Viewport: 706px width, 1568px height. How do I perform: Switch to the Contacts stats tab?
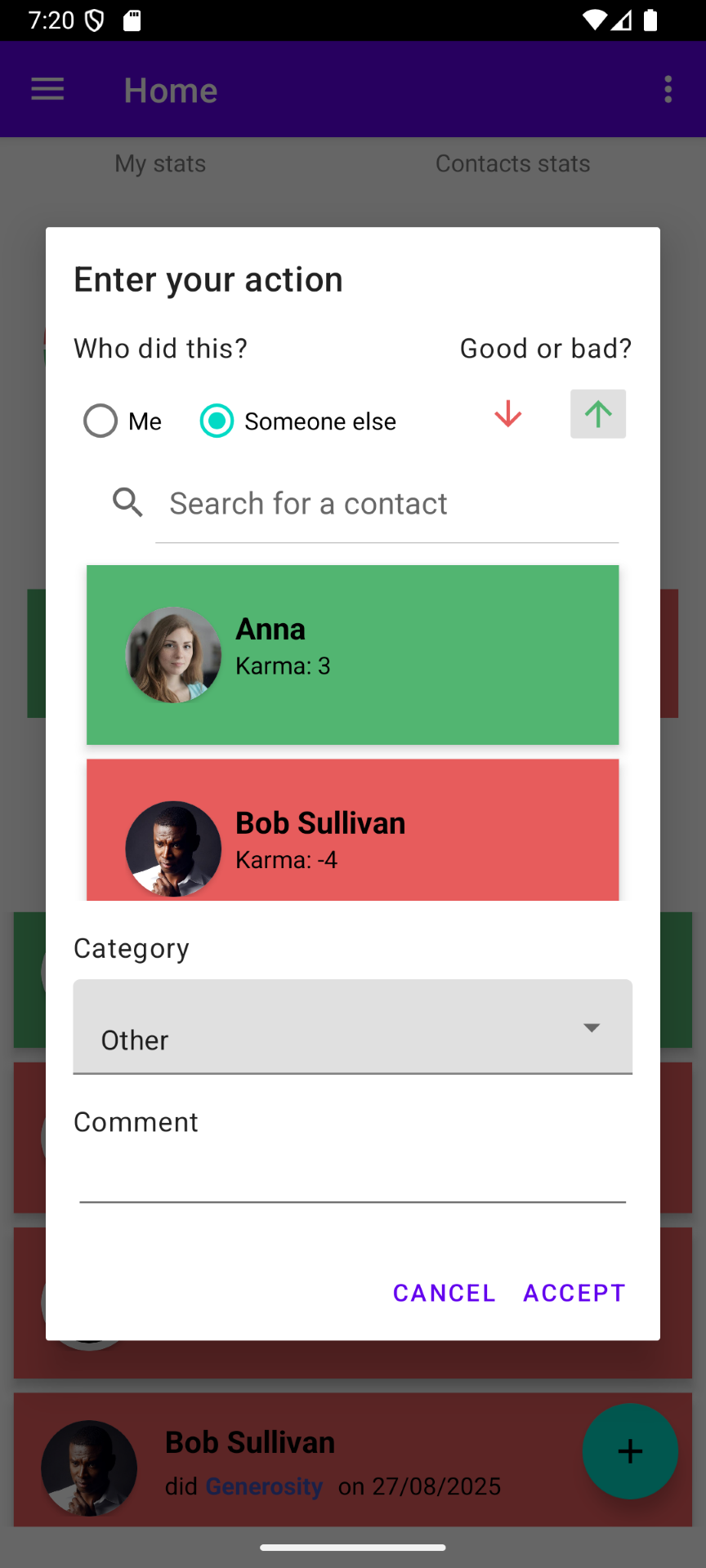(x=513, y=163)
